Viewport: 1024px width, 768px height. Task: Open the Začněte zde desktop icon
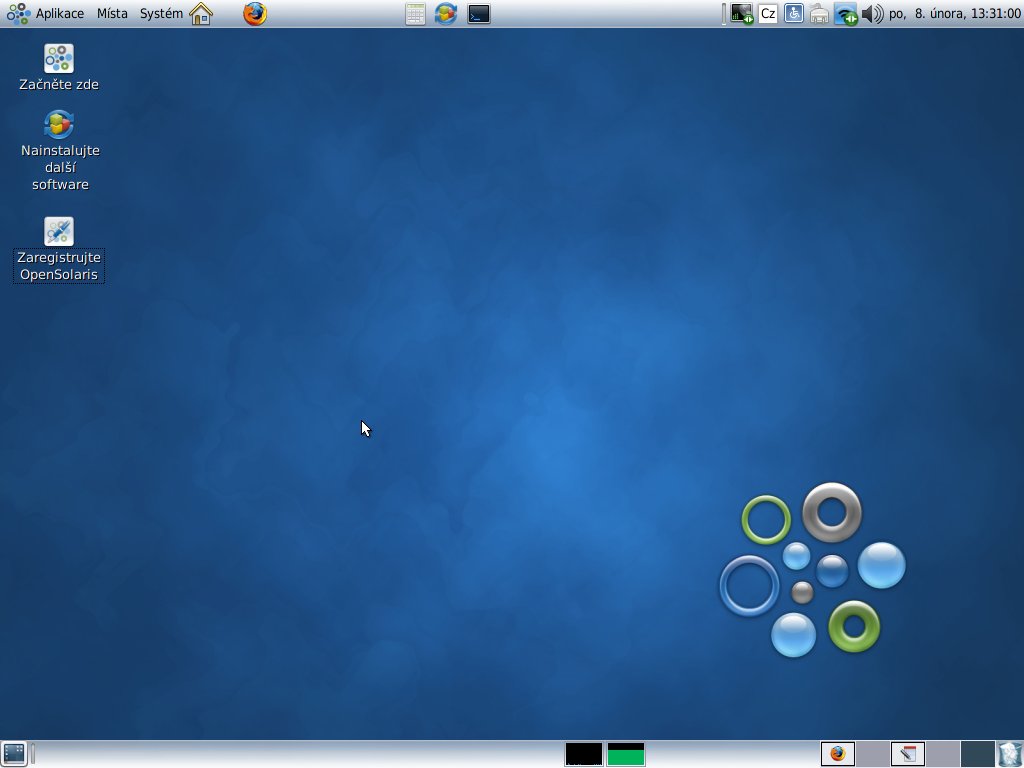59,59
